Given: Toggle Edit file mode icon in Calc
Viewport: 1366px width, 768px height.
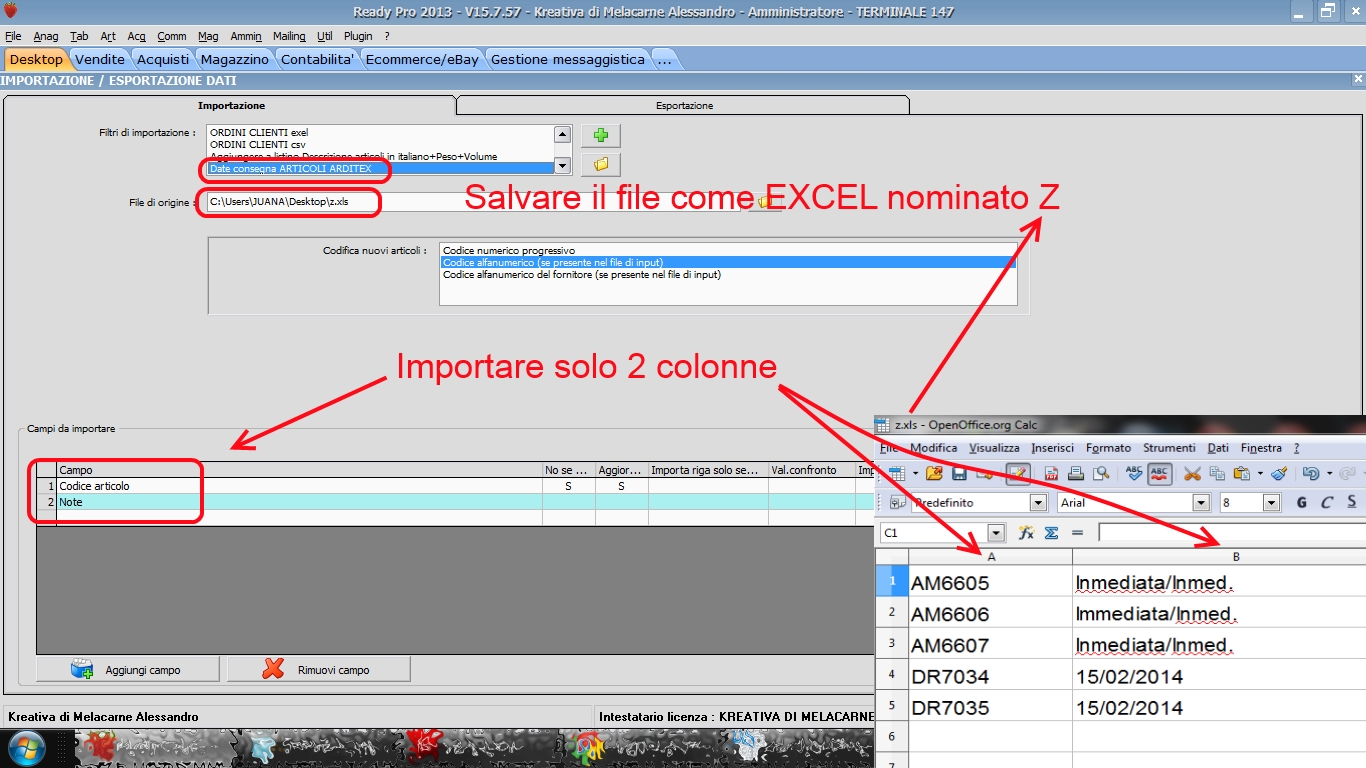Looking at the screenshot, I should point(1018,474).
